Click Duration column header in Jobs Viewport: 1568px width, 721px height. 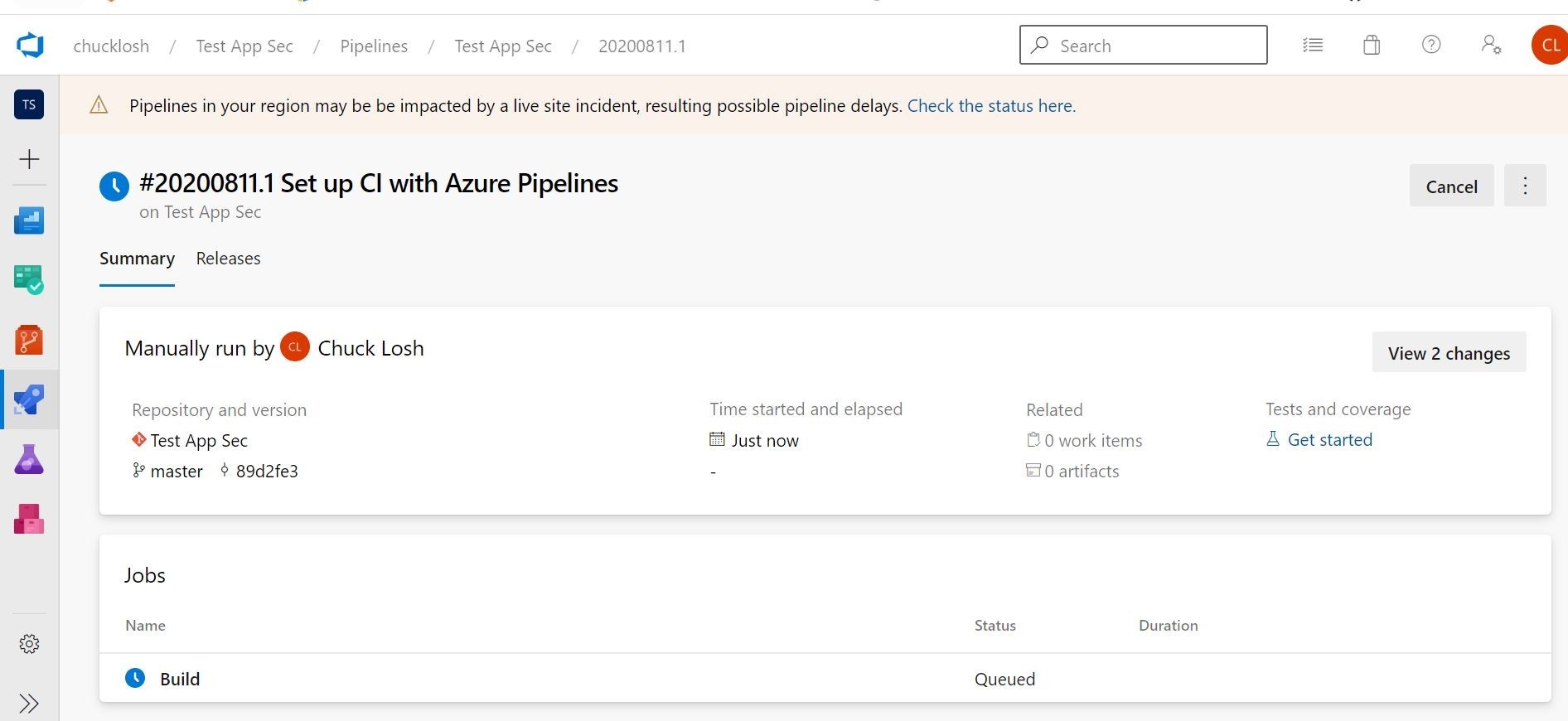[1168, 625]
